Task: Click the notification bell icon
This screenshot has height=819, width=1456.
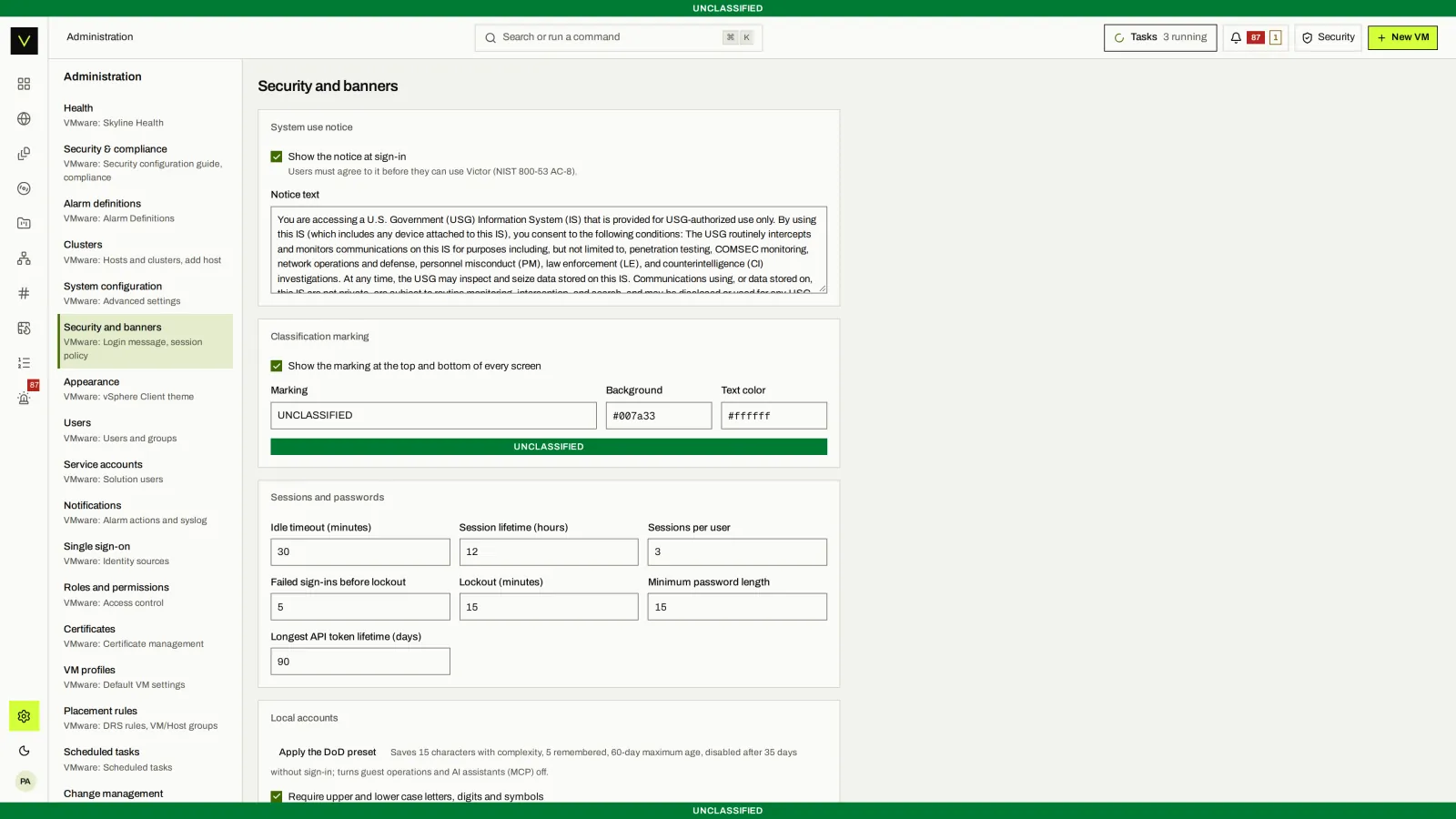Action: tap(1236, 37)
